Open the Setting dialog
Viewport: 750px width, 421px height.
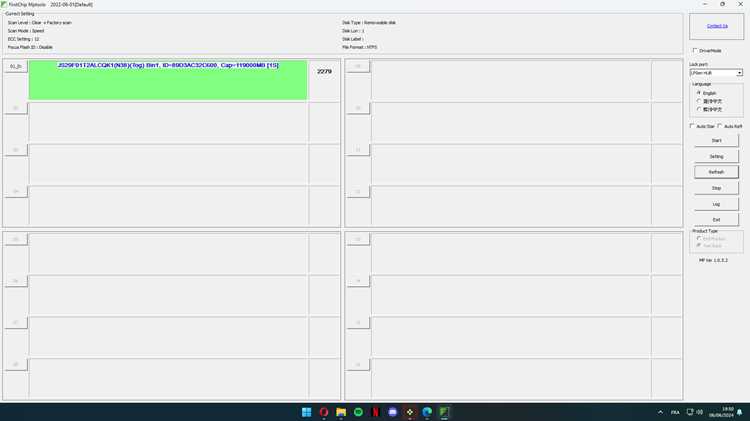716,156
